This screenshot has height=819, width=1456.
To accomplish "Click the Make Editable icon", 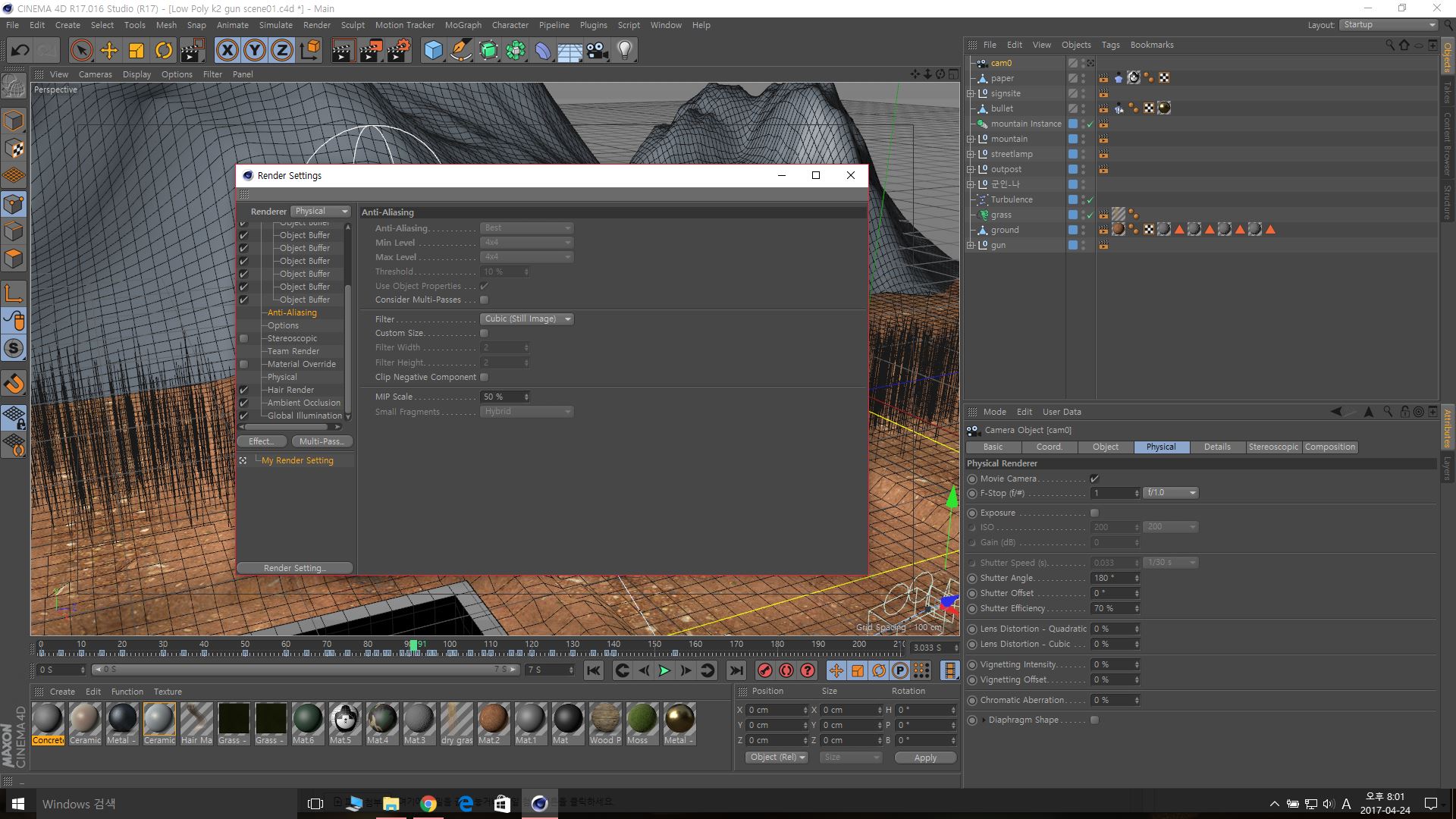I will [14, 86].
